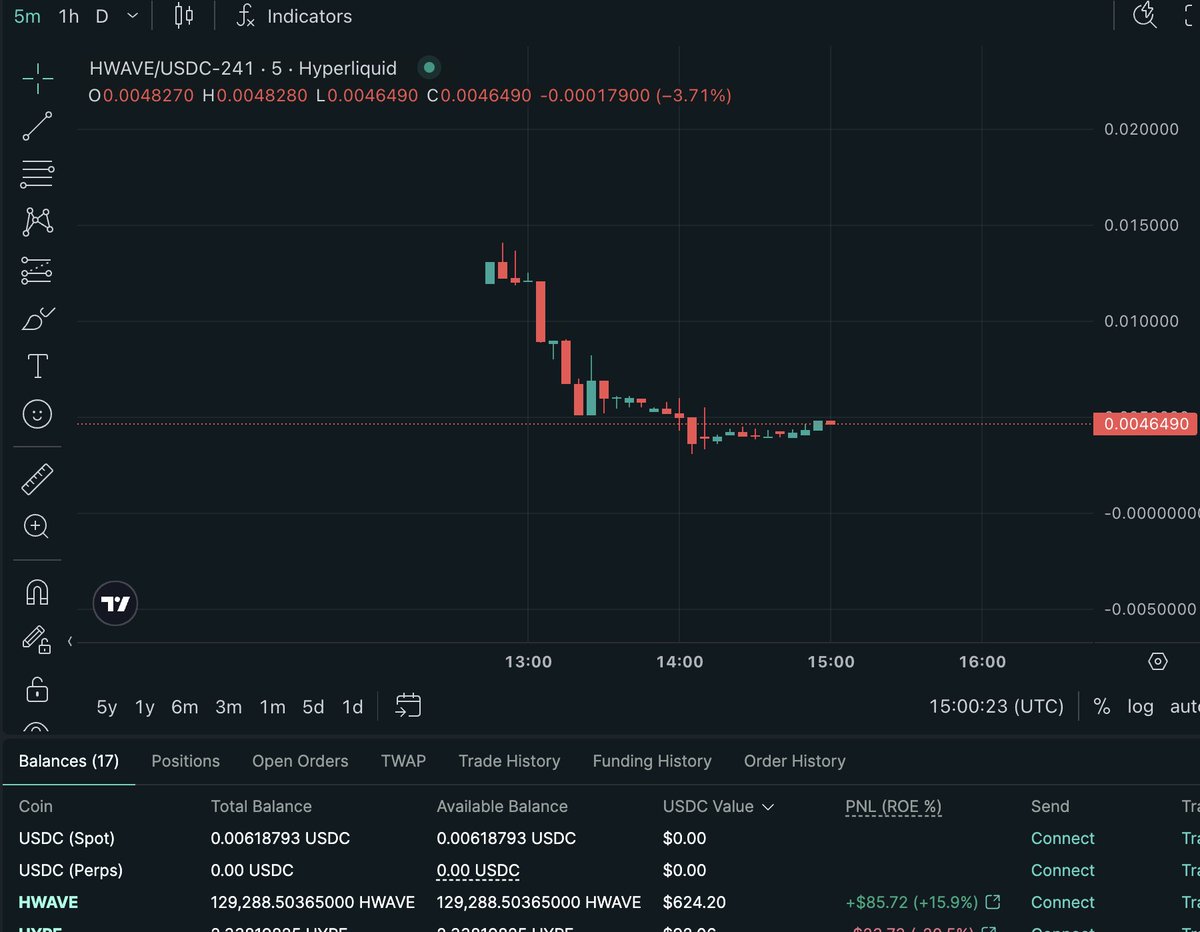Open the Positions tab
This screenshot has width=1200, height=932.
[x=185, y=761]
